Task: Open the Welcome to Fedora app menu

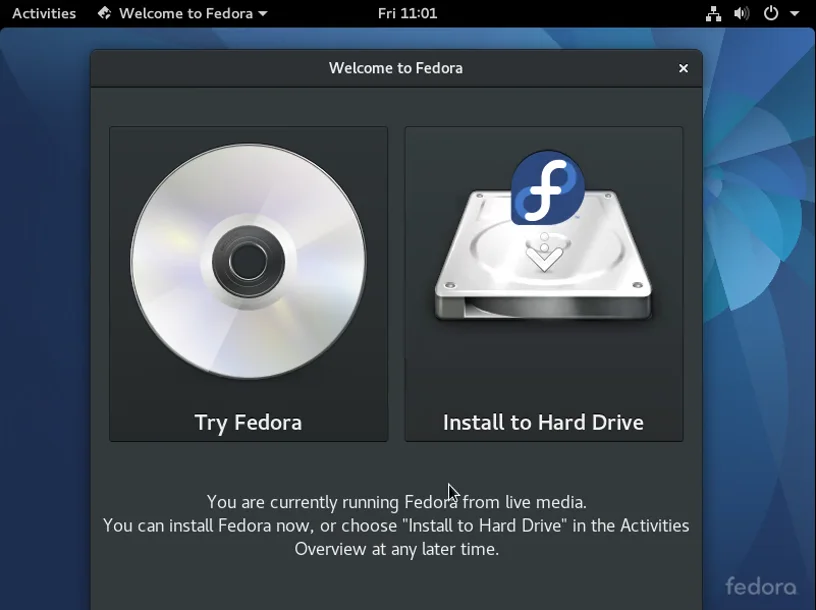Action: coord(182,13)
